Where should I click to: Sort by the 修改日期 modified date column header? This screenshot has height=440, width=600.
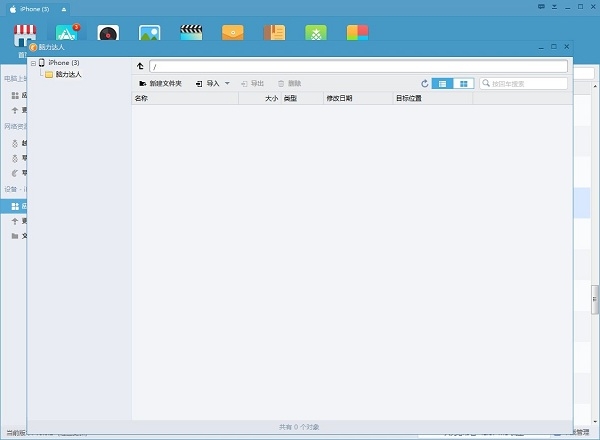(358, 98)
